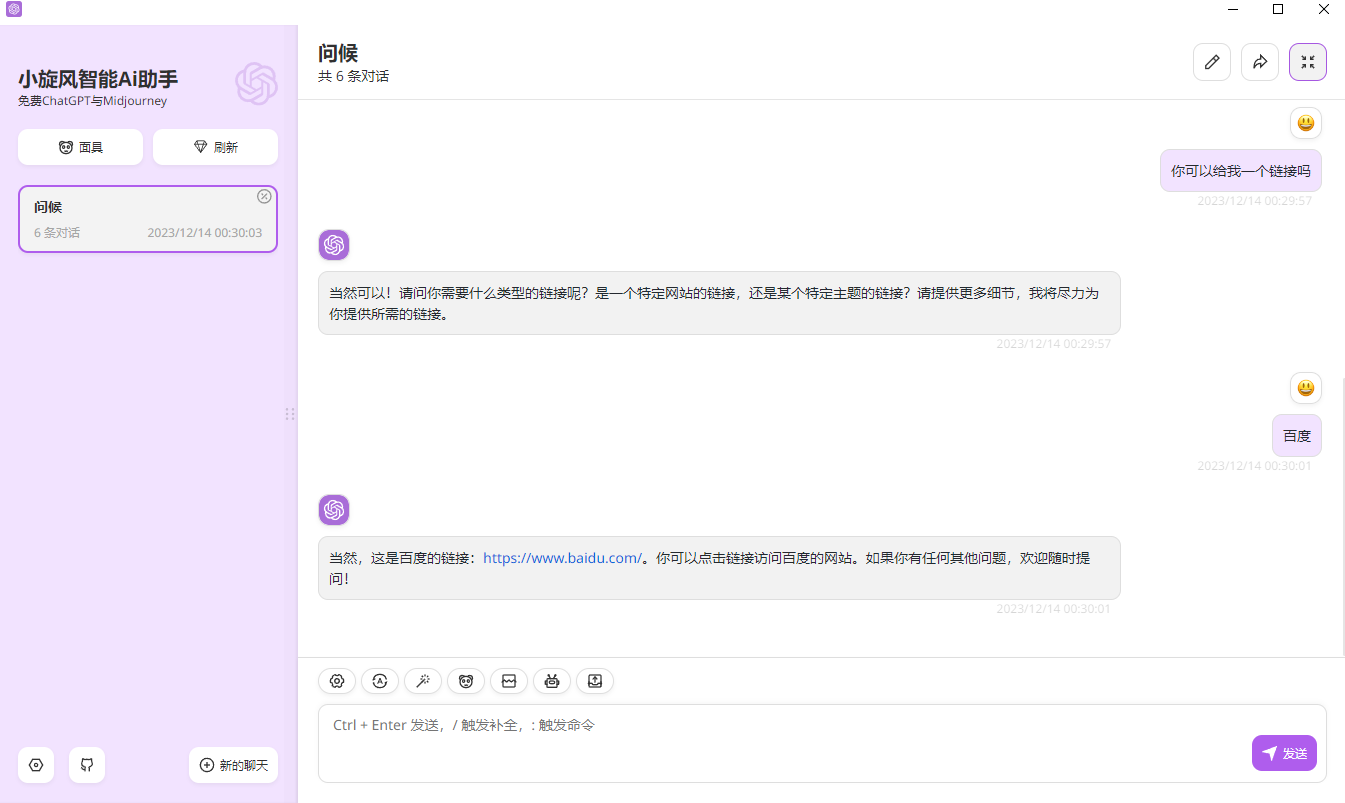Click the auto-translate icon in the input toolbar
1345x803 pixels.
coord(380,681)
